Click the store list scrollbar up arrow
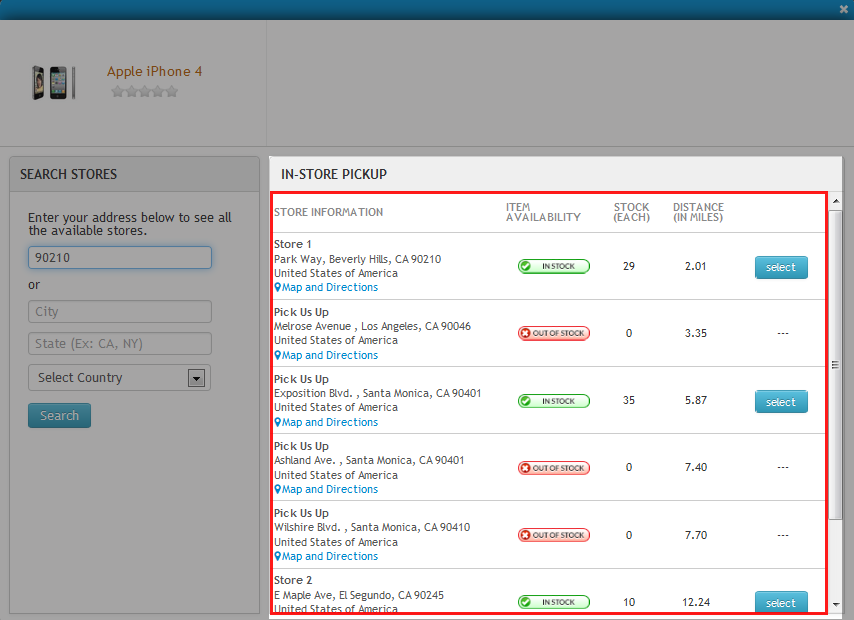The width and height of the screenshot is (854, 620). point(836,200)
